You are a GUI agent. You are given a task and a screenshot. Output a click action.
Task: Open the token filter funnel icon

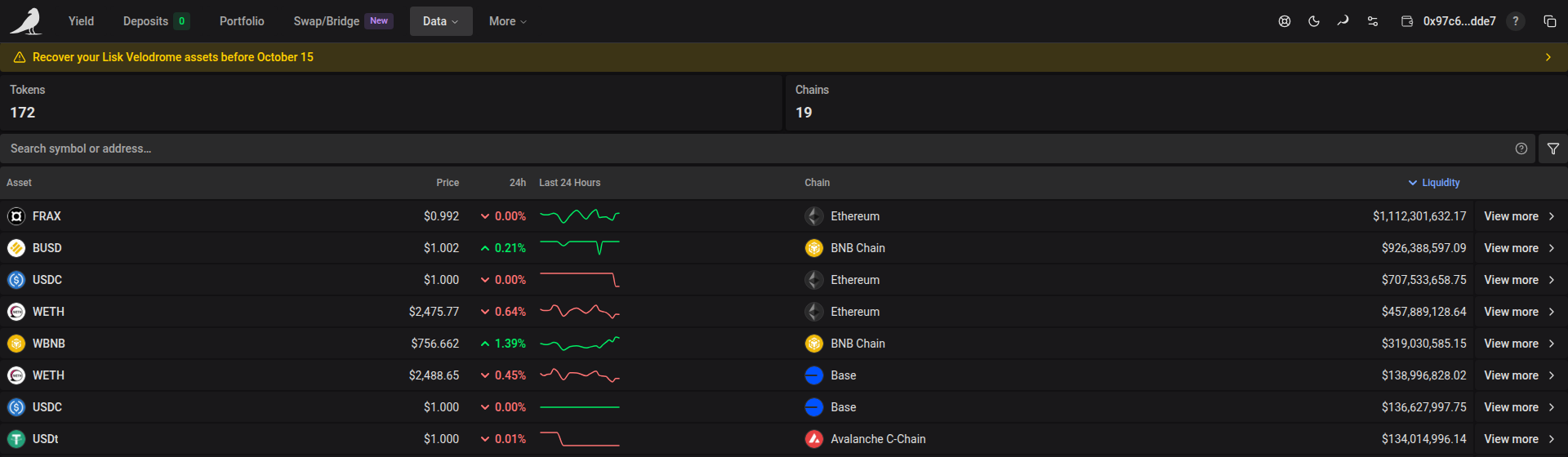(1553, 149)
